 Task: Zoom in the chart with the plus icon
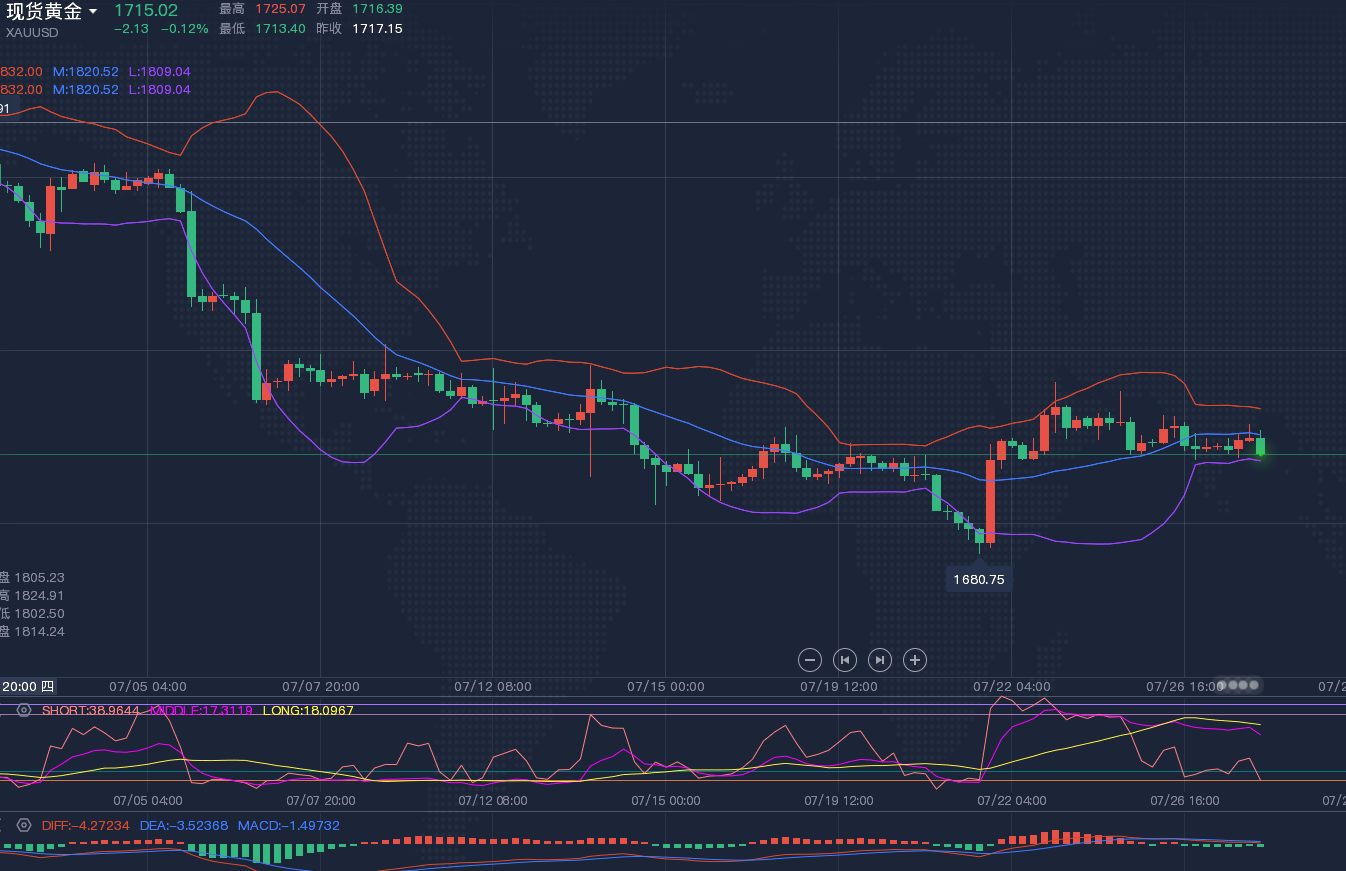pyautogui.click(x=915, y=659)
